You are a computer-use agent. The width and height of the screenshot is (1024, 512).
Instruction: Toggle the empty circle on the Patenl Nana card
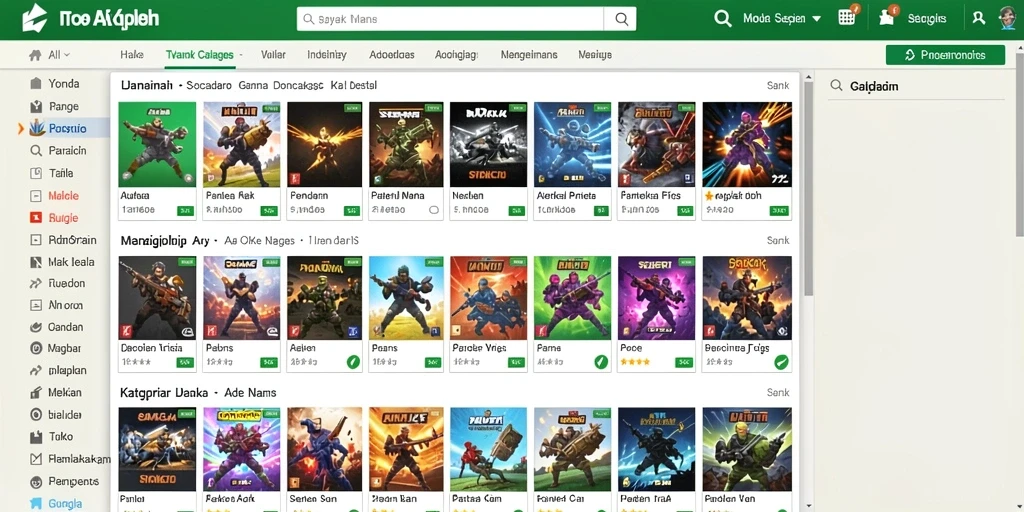pyautogui.click(x=434, y=210)
